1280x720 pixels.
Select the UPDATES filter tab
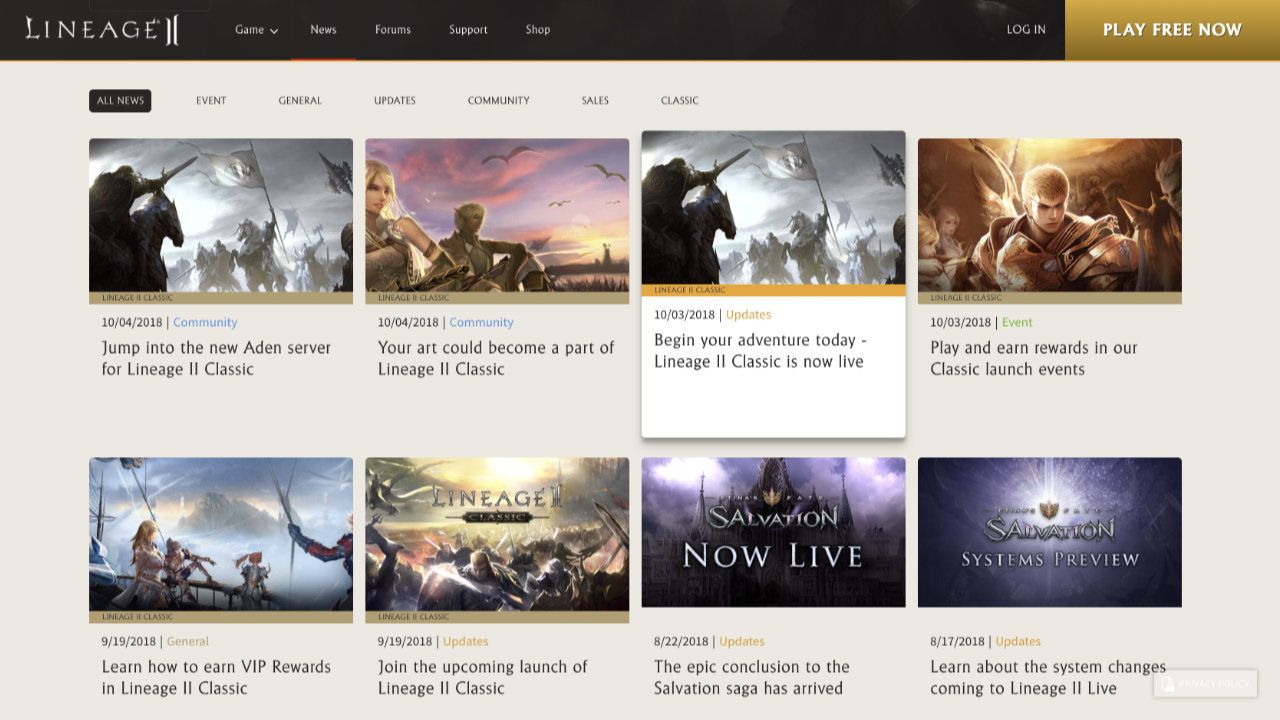[395, 101]
